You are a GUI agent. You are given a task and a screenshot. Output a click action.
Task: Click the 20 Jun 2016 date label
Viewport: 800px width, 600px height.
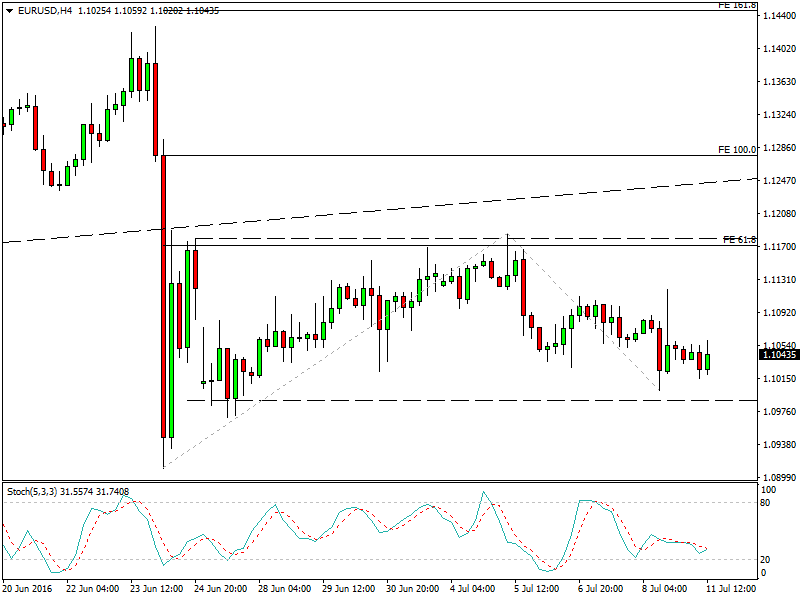(28, 588)
